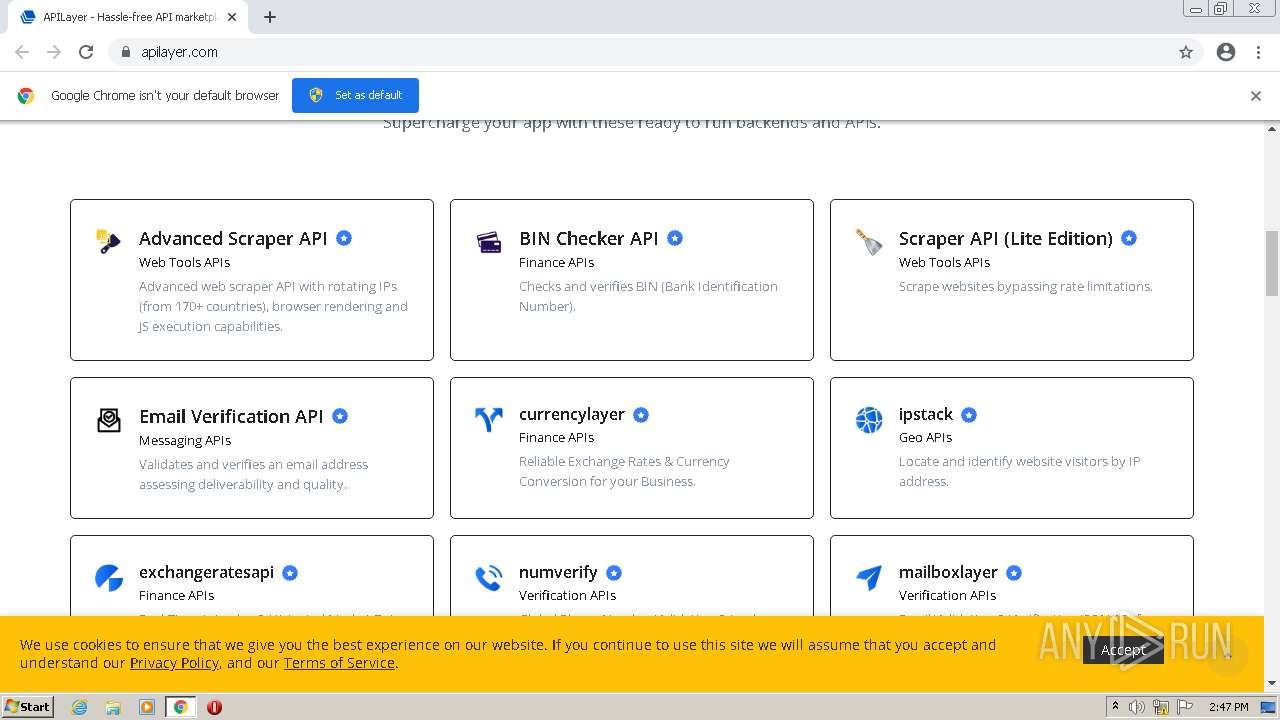Open the currencylayer title link
The image size is (1280, 720).
(x=572, y=414)
